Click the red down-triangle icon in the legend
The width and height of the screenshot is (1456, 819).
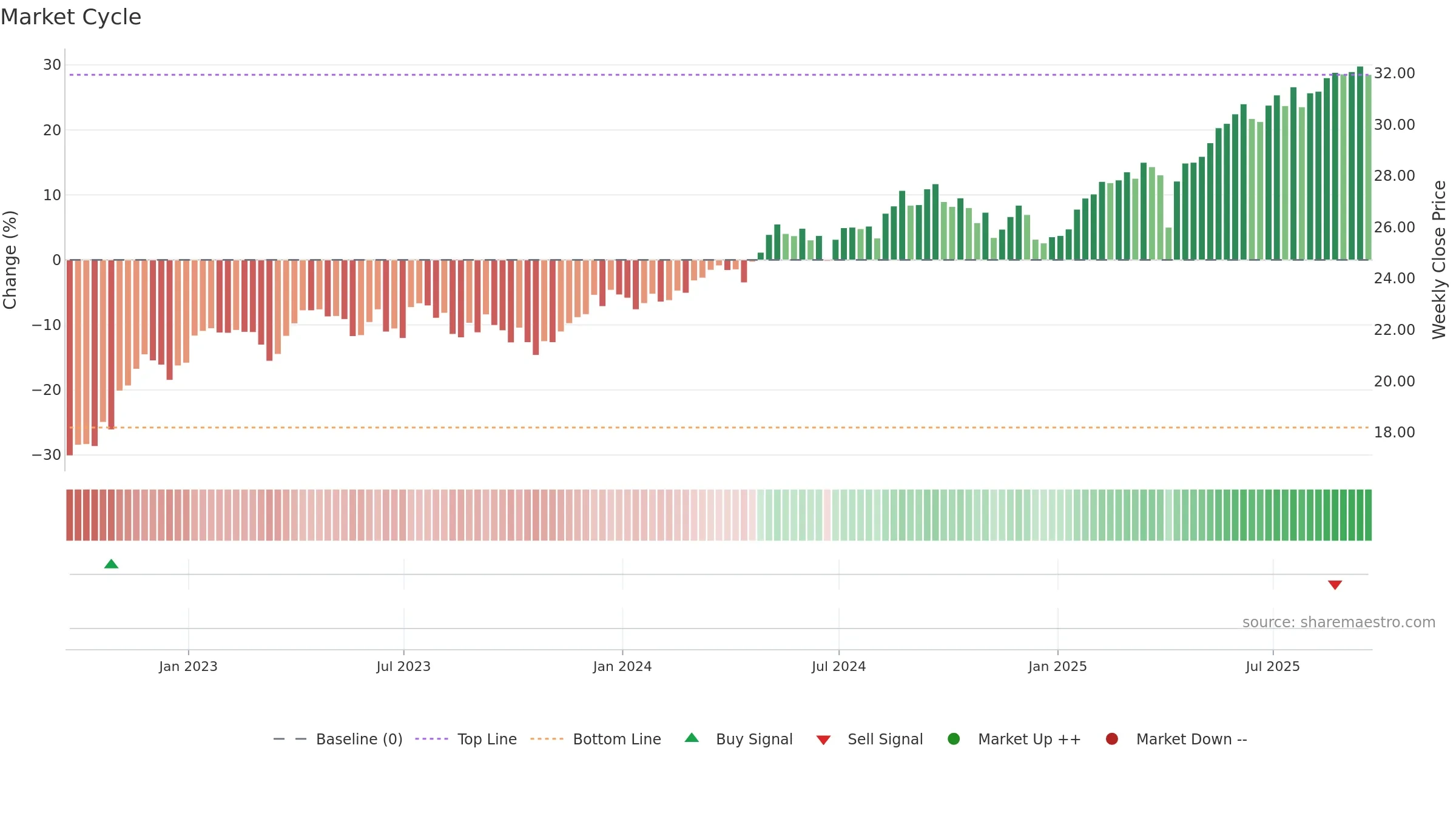click(823, 740)
